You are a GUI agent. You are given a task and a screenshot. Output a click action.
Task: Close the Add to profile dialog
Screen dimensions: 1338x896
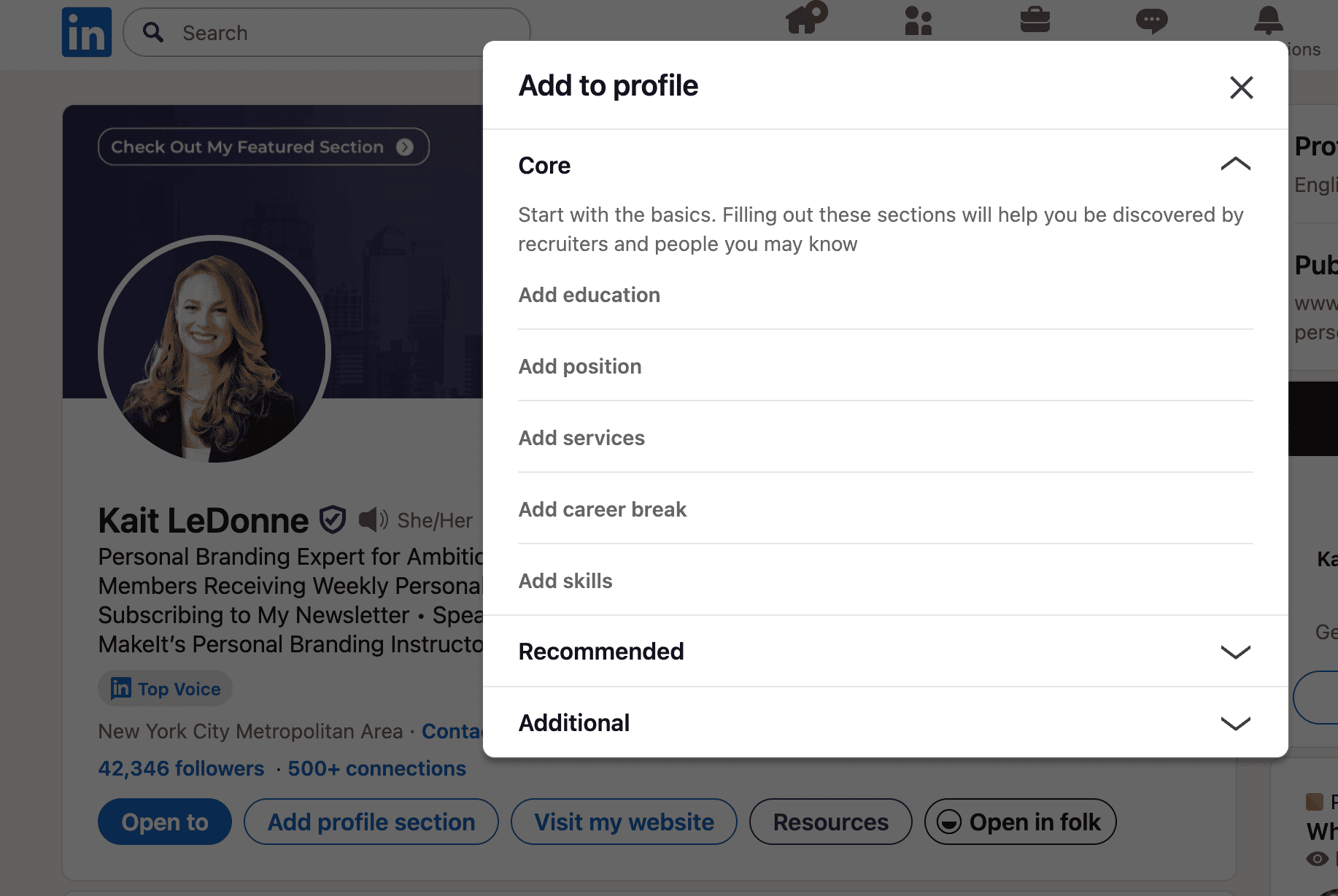click(x=1241, y=88)
